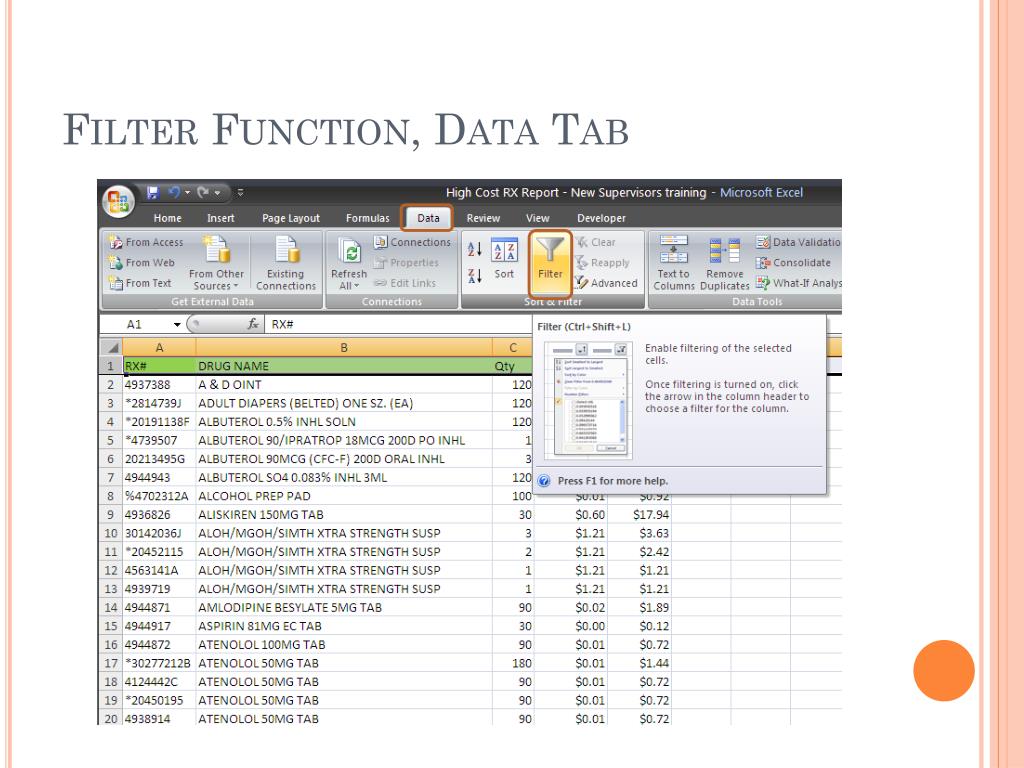Image resolution: width=1024 pixels, height=768 pixels.
Task: Click Remove Duplicates
Action: point(724,263)
